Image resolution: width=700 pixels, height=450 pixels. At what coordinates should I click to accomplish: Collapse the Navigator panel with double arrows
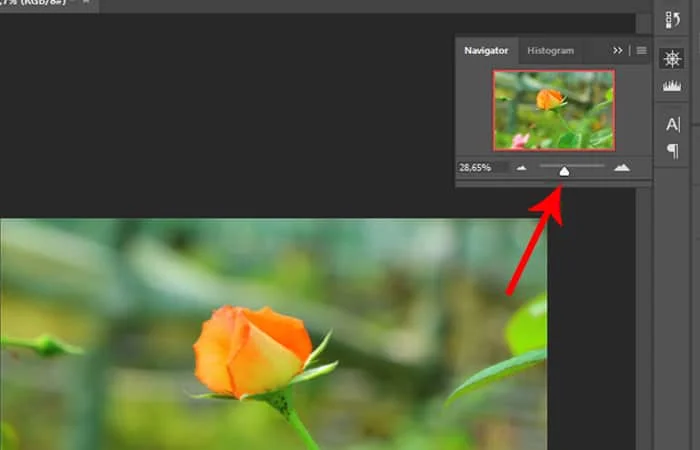618,50
